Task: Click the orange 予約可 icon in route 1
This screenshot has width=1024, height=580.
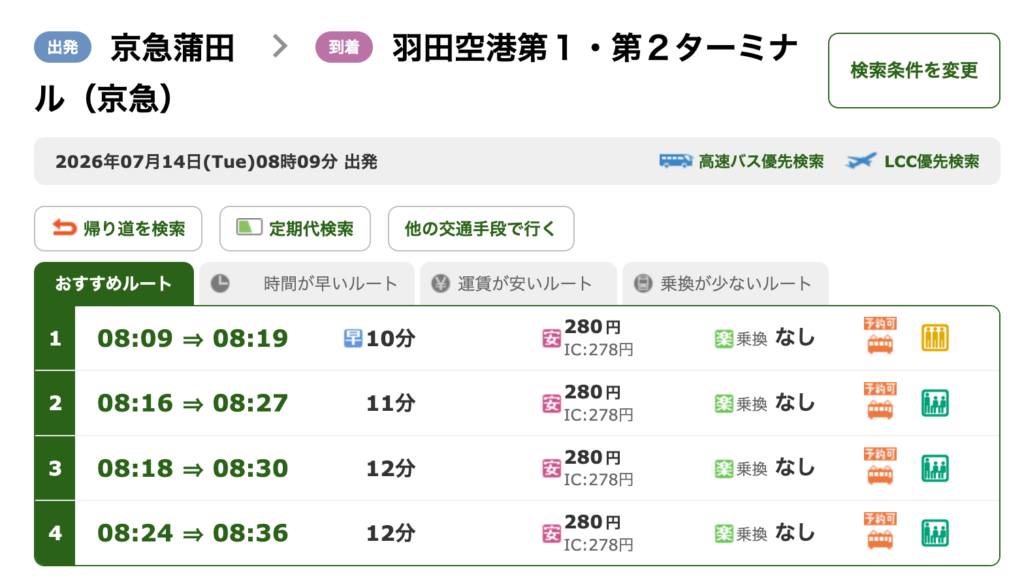Action: click(880, 336)
